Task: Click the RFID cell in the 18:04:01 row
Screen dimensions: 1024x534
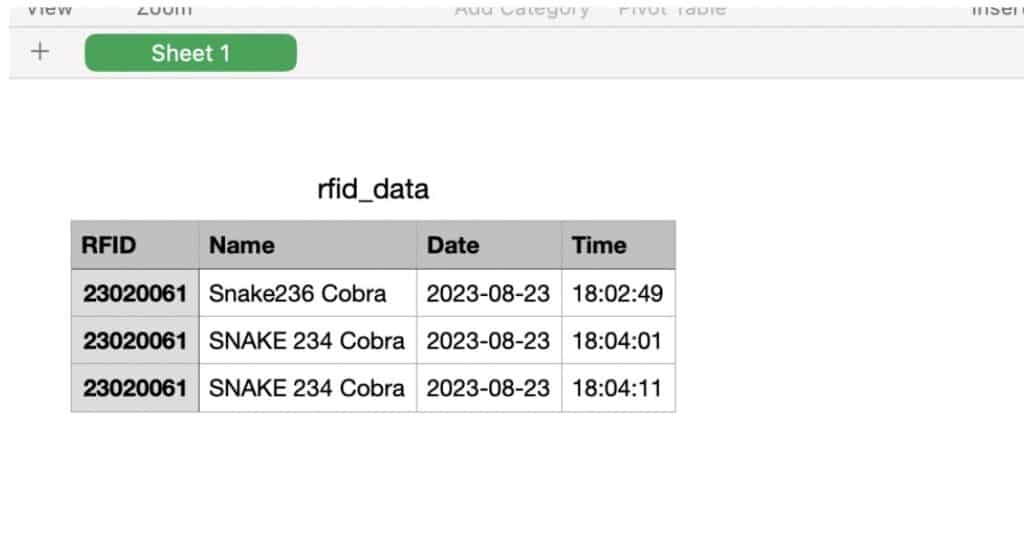Action: tap(134, 340)
